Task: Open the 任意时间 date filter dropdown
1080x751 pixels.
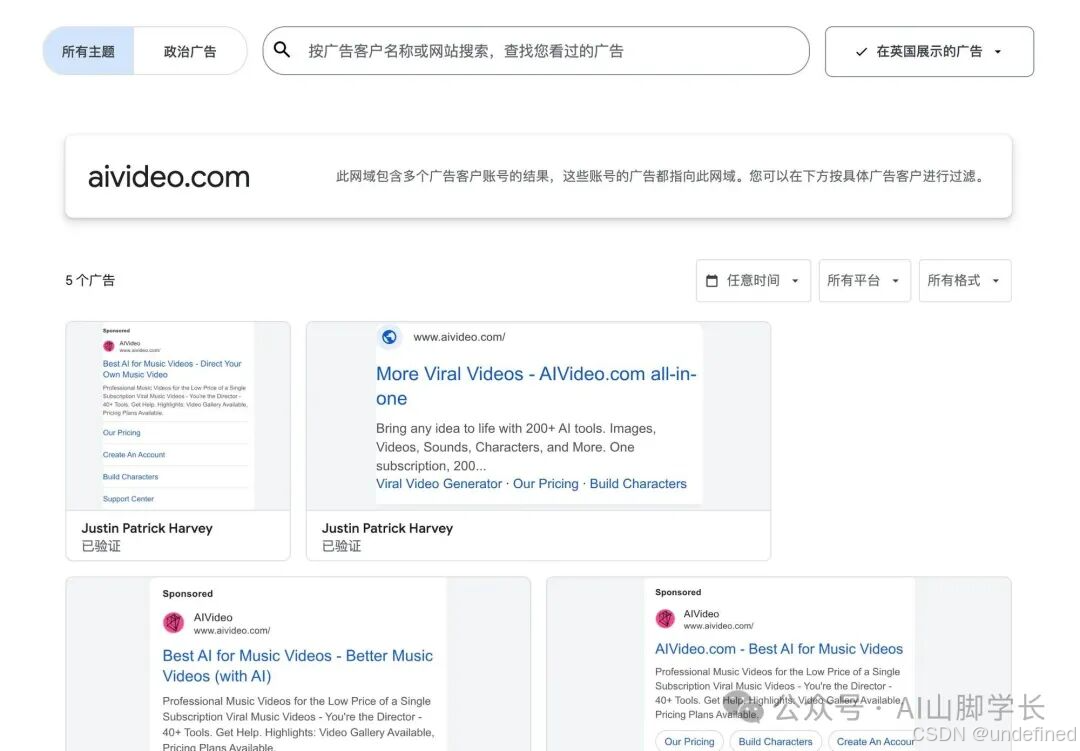Action: click(754, 280)
